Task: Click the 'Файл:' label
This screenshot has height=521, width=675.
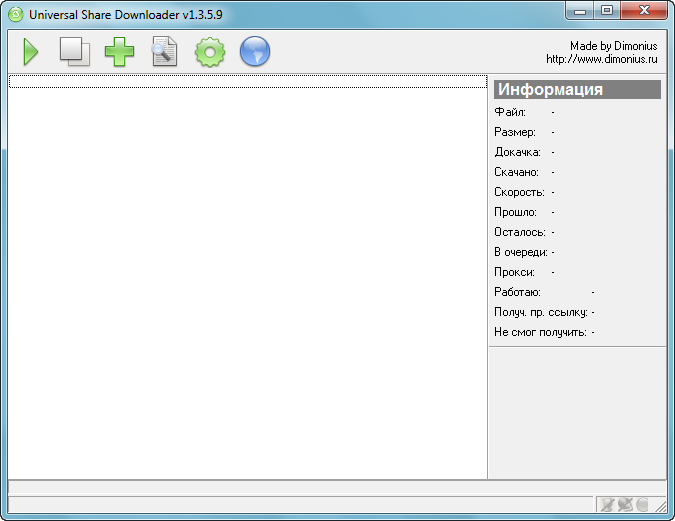Action: (510, 112)
